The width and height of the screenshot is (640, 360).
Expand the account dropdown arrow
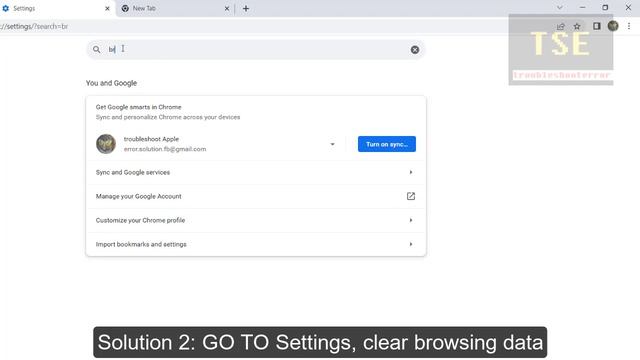332,144
